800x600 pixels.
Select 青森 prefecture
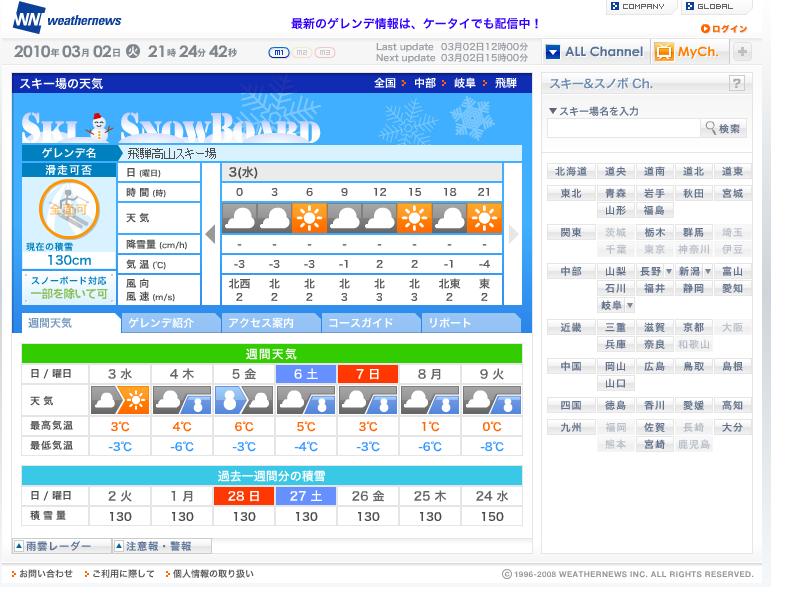point(615,193)
